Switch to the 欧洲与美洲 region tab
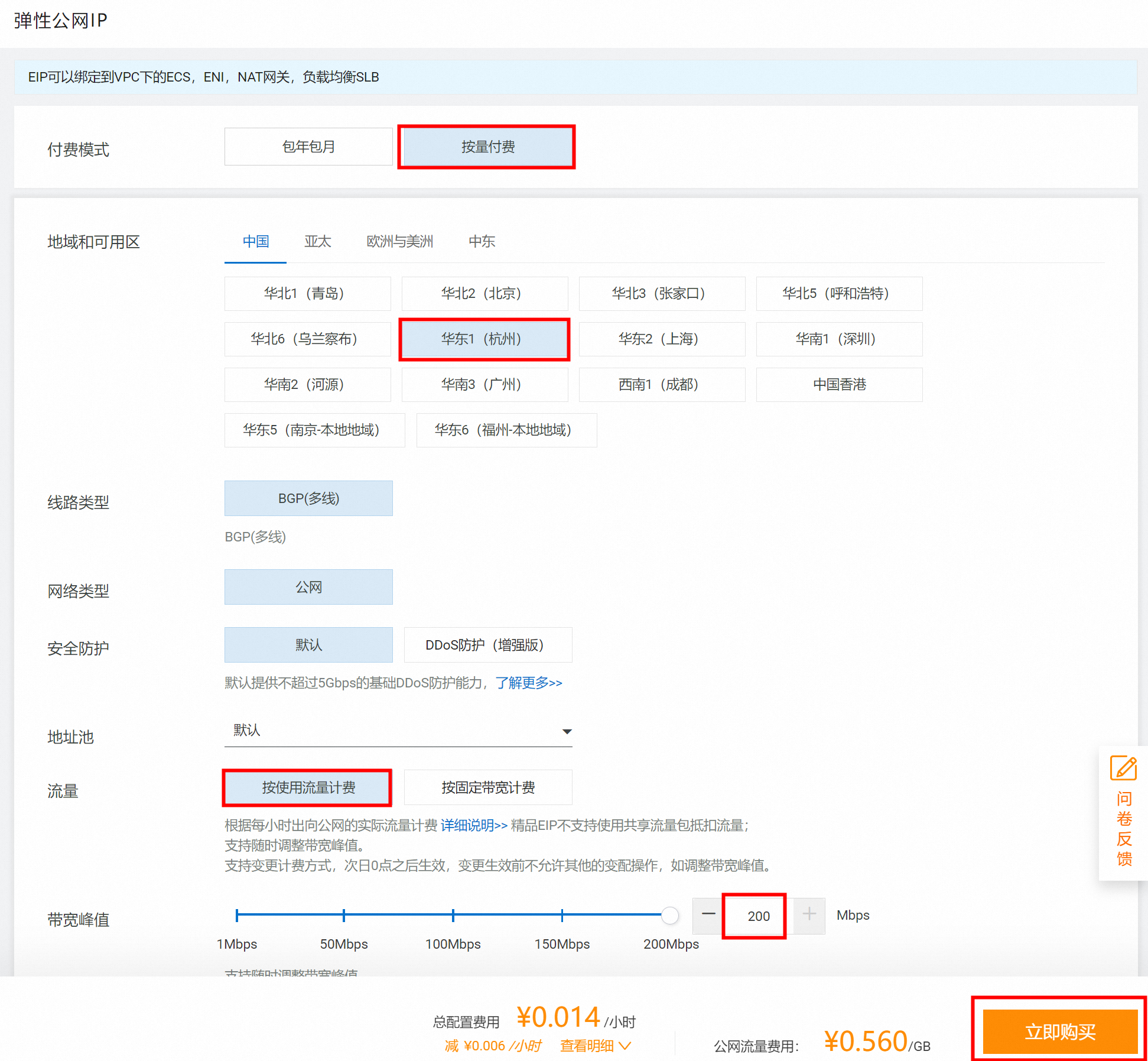The width and height of the screenshot is (1148, 1061). click(399, 241)
